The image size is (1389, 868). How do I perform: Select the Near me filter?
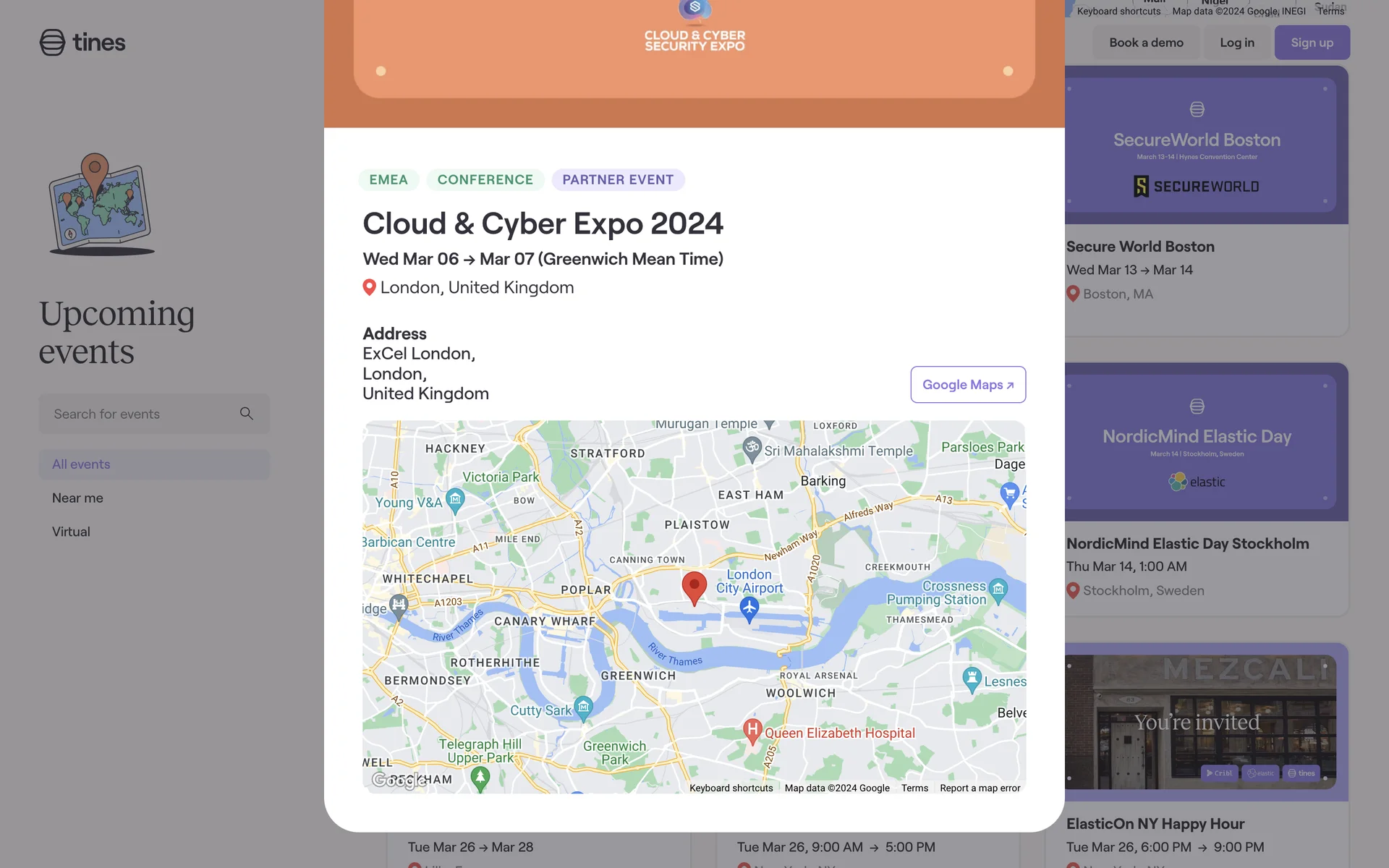click(x=77, y=498)
